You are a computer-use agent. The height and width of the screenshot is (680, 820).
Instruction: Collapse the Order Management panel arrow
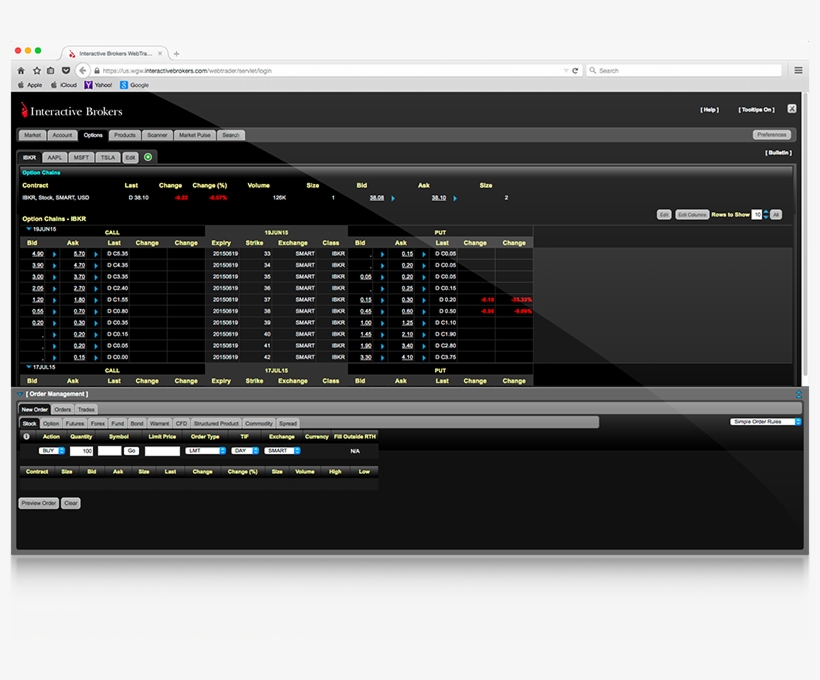point(20,394)
